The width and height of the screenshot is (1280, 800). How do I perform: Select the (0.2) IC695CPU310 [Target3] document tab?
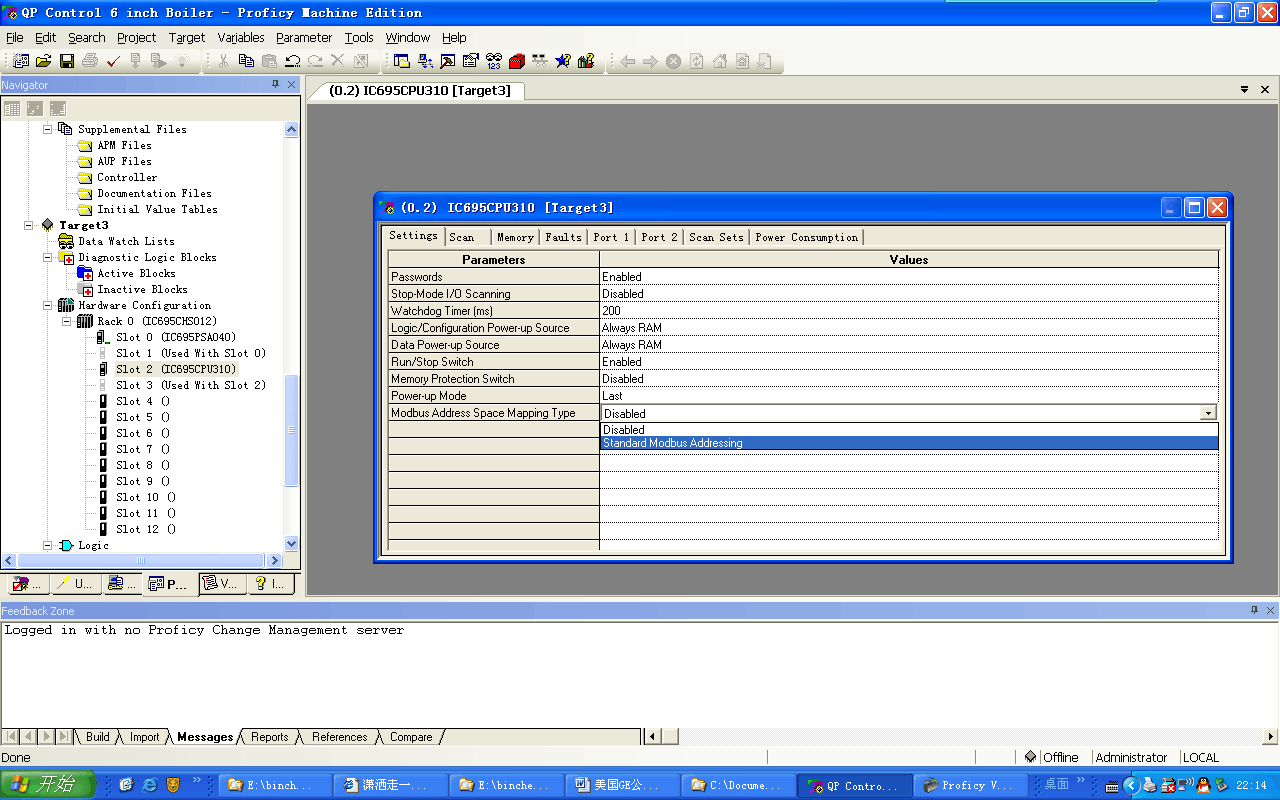pyautogui.click(x=420, y=90)
